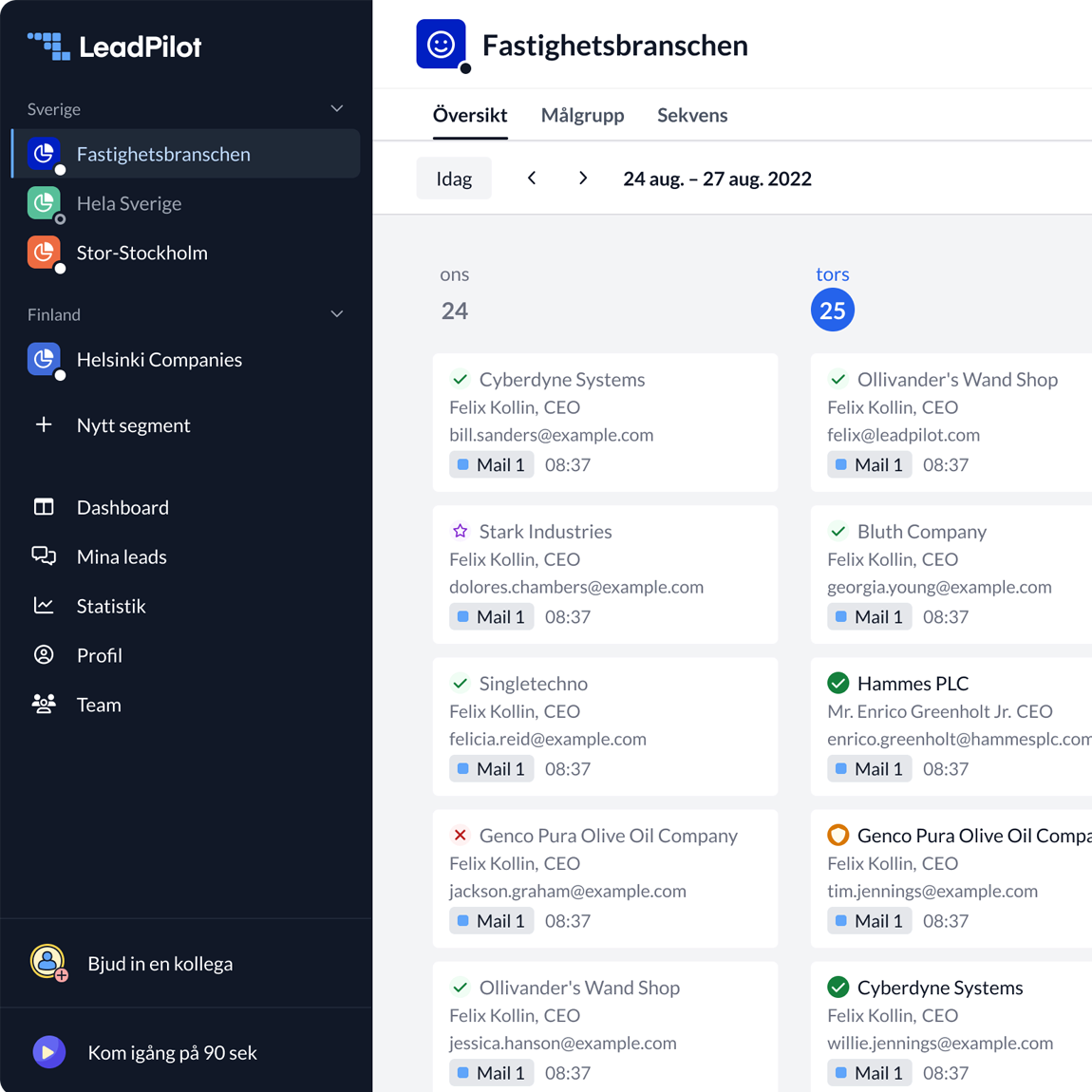Click email felicia.reid@example.com
This screenshot has width=1092, height=1092.
point(548,739)
